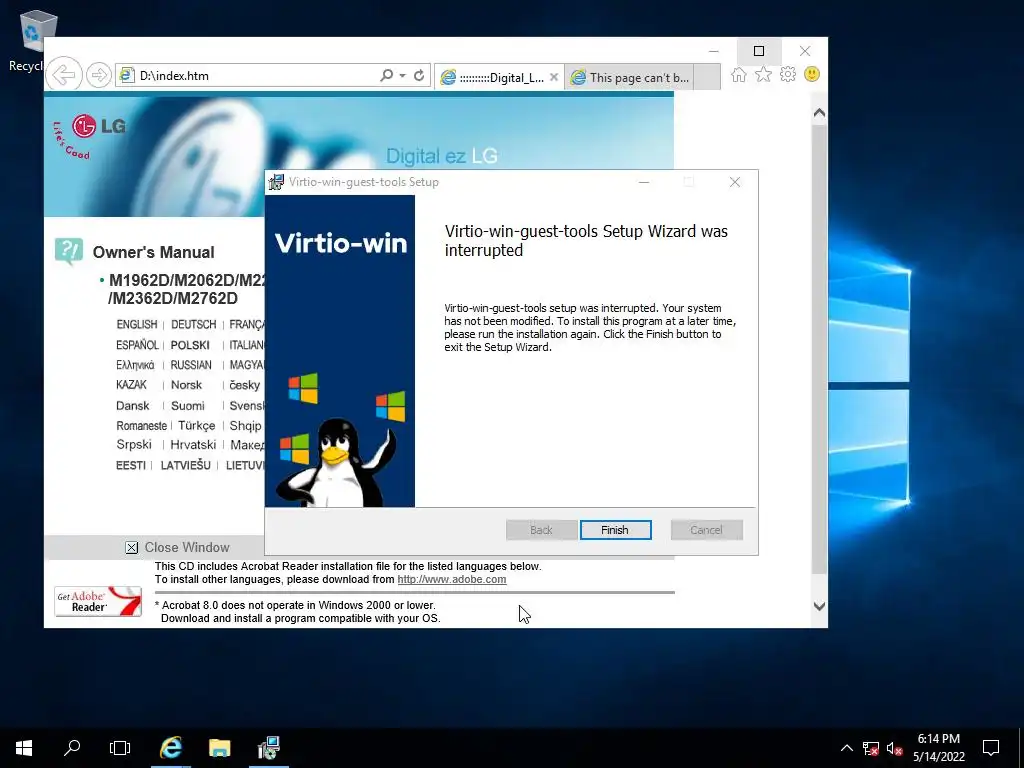Click the Close Window text
1024x768 pixels.
point(187,547)
